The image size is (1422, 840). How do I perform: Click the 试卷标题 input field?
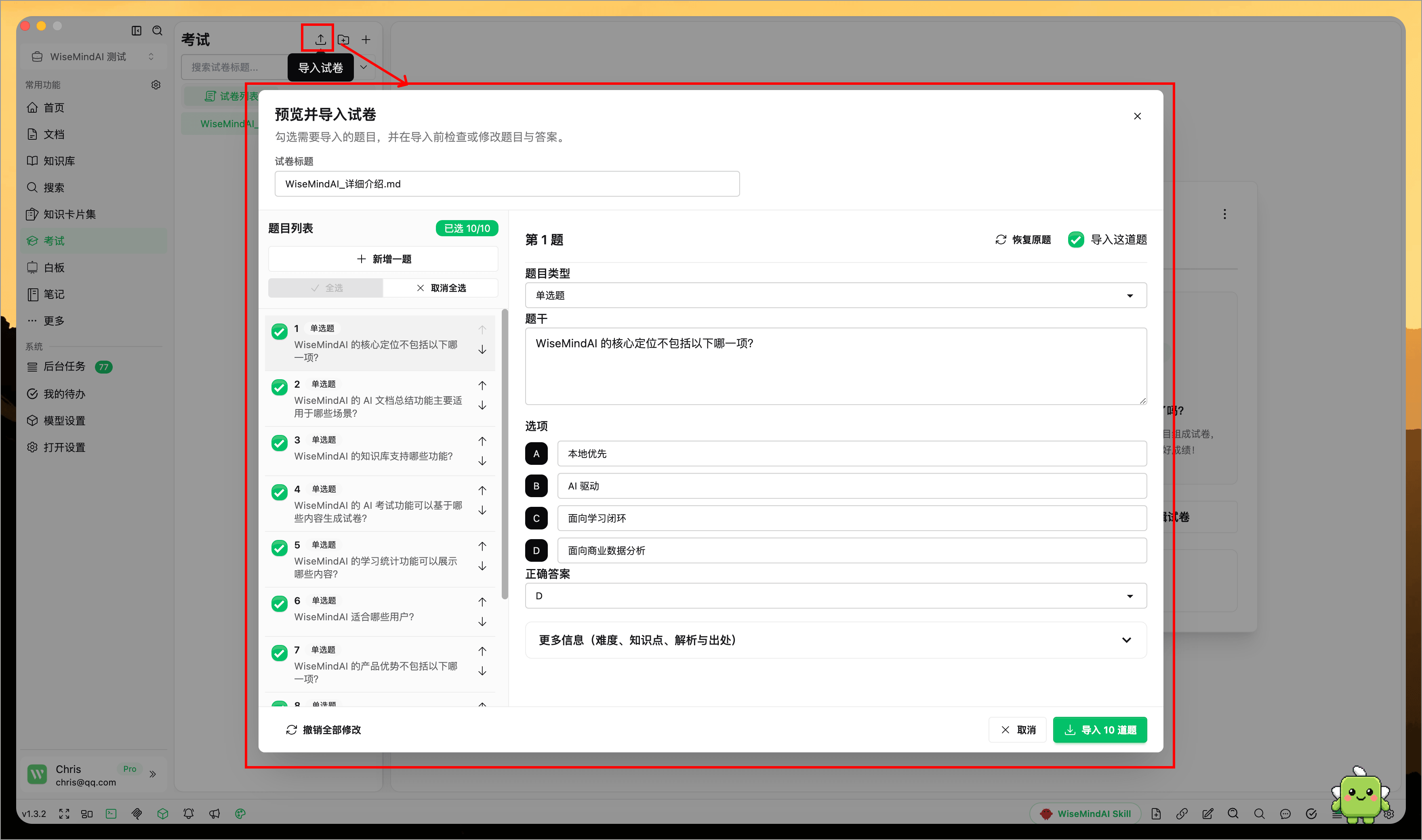click(x=507, y=184)
